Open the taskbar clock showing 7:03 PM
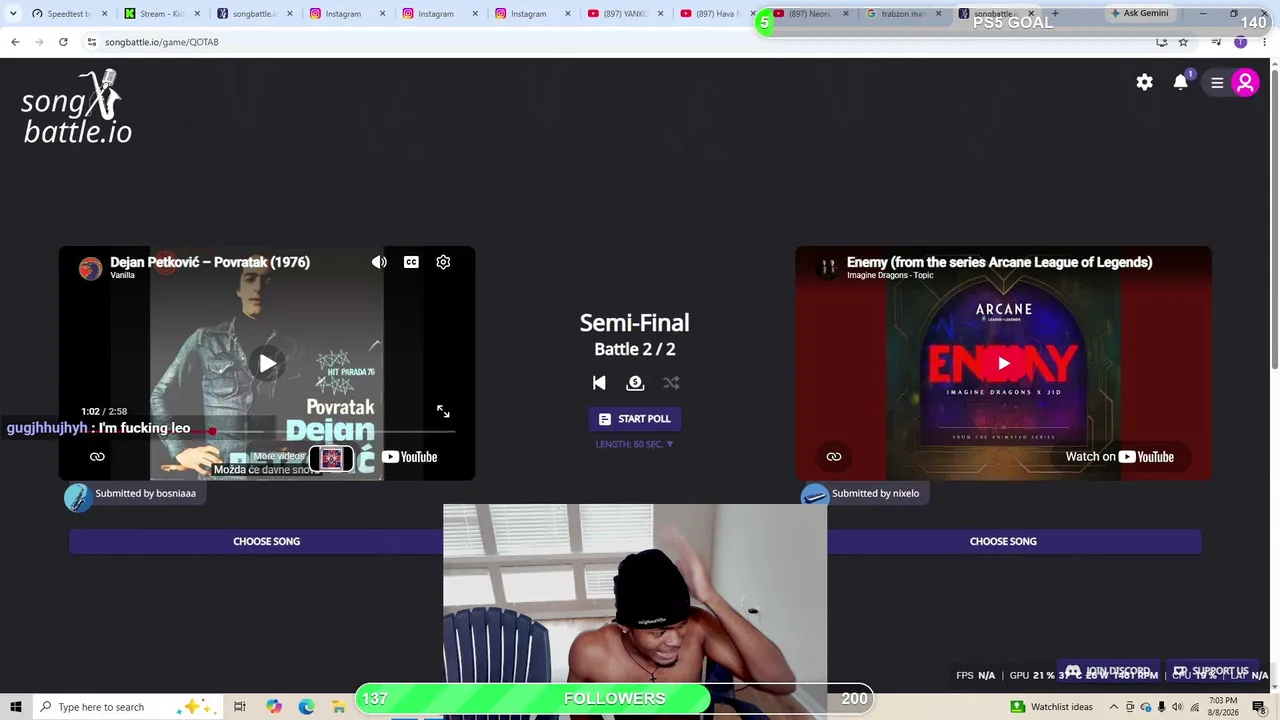 point(1223,707)
